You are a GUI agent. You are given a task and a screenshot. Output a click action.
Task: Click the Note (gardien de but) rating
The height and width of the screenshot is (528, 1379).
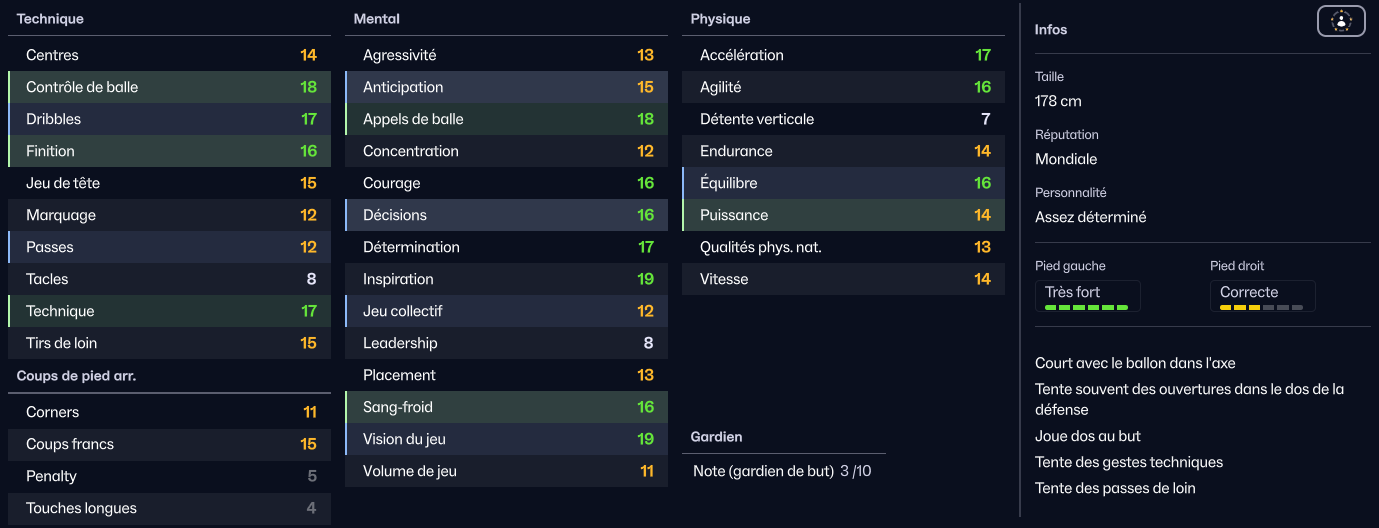[x=782, y=470]
